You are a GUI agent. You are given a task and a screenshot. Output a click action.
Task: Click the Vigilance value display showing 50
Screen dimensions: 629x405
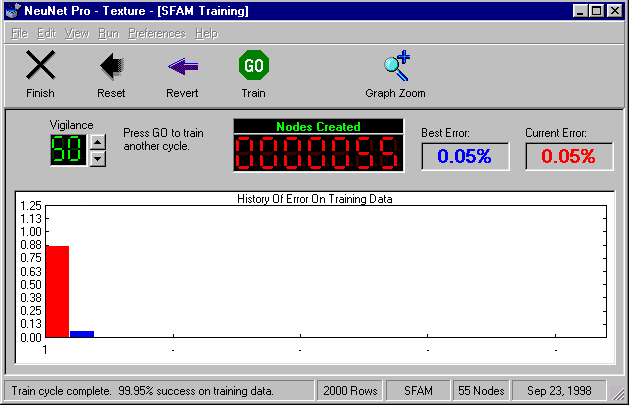tap(68, 151)
